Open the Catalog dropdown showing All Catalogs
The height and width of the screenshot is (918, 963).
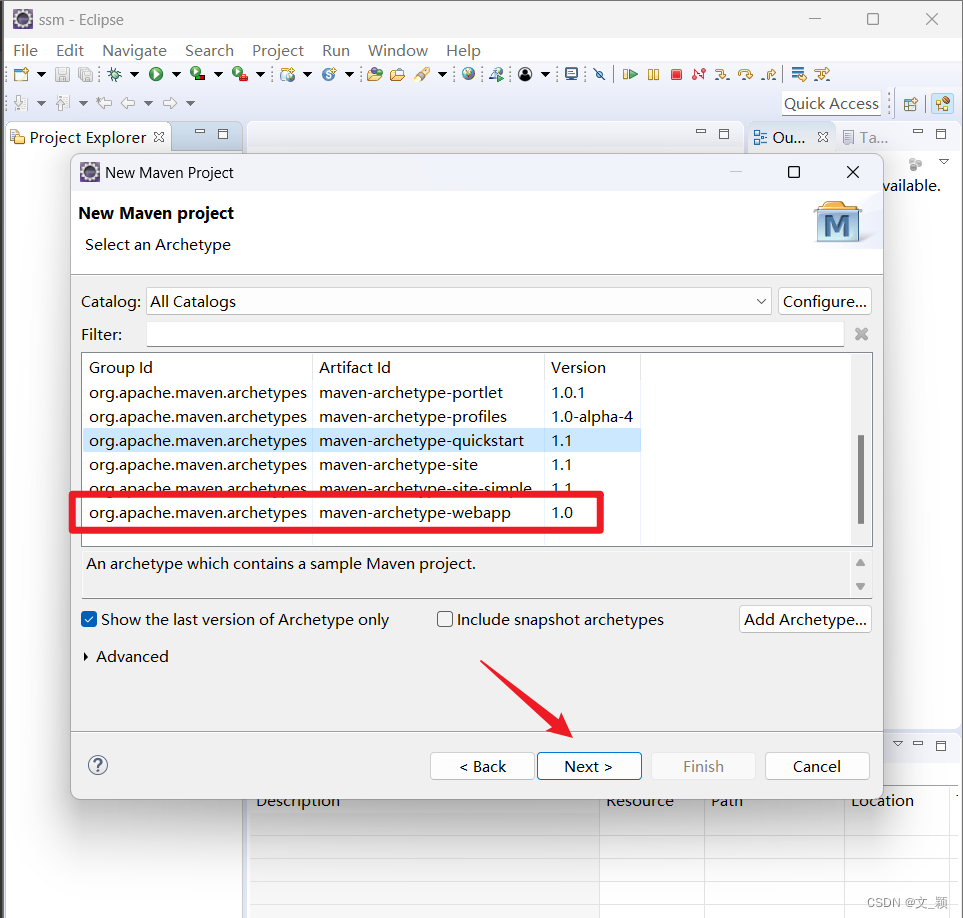click(x=763, y=301)
